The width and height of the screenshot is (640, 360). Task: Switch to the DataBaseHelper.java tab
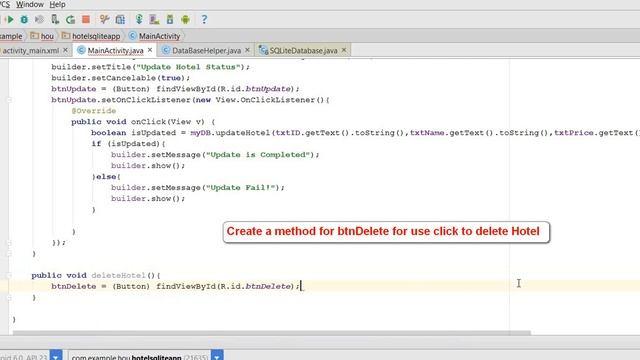[206, 51]
